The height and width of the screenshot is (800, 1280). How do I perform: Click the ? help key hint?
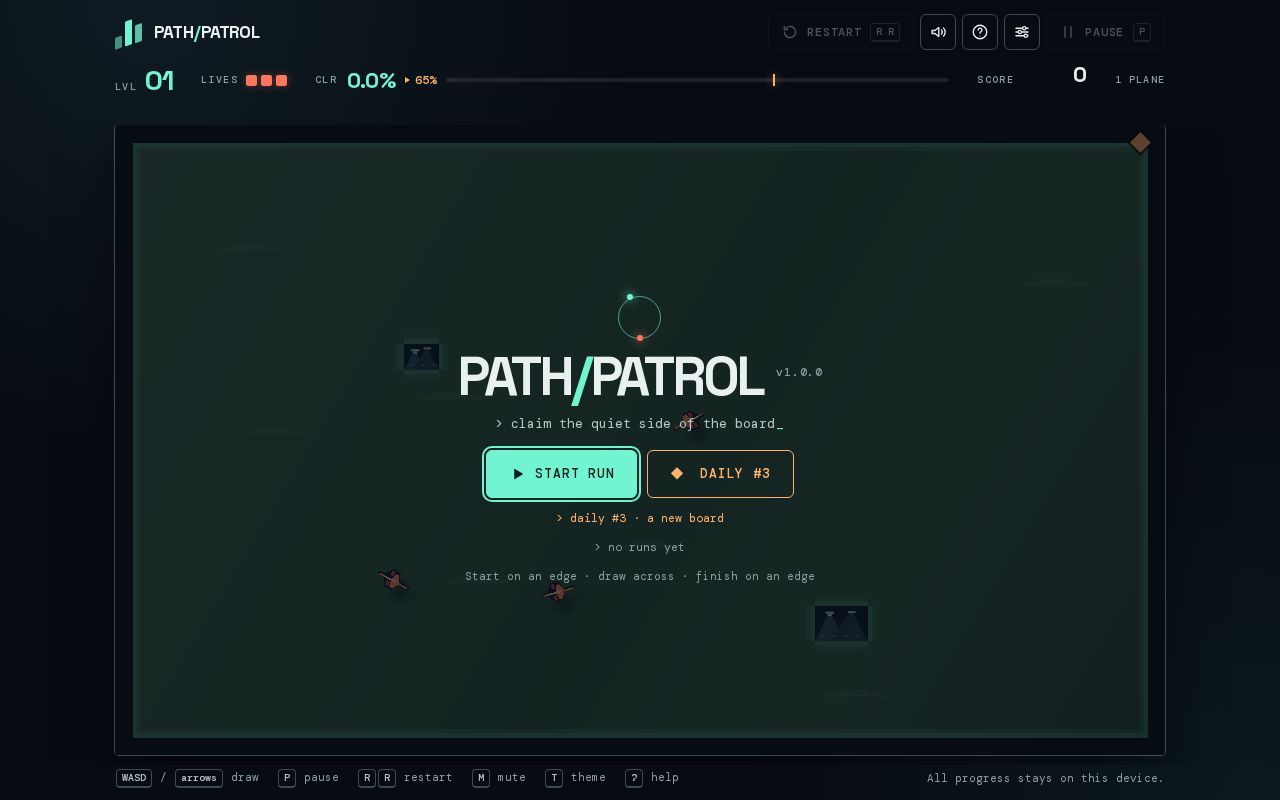click(x=634, y=778)
